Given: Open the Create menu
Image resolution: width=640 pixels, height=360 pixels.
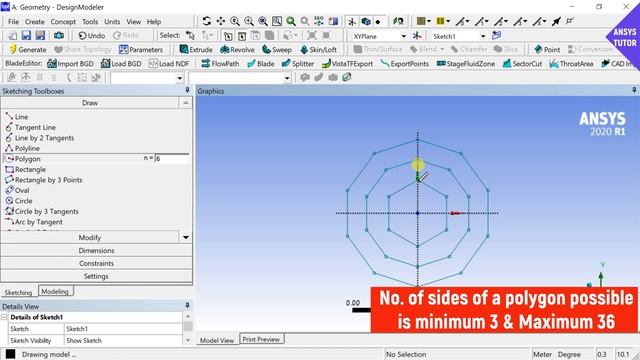Looking at the screenshot, I should click(x=35, y=22).
